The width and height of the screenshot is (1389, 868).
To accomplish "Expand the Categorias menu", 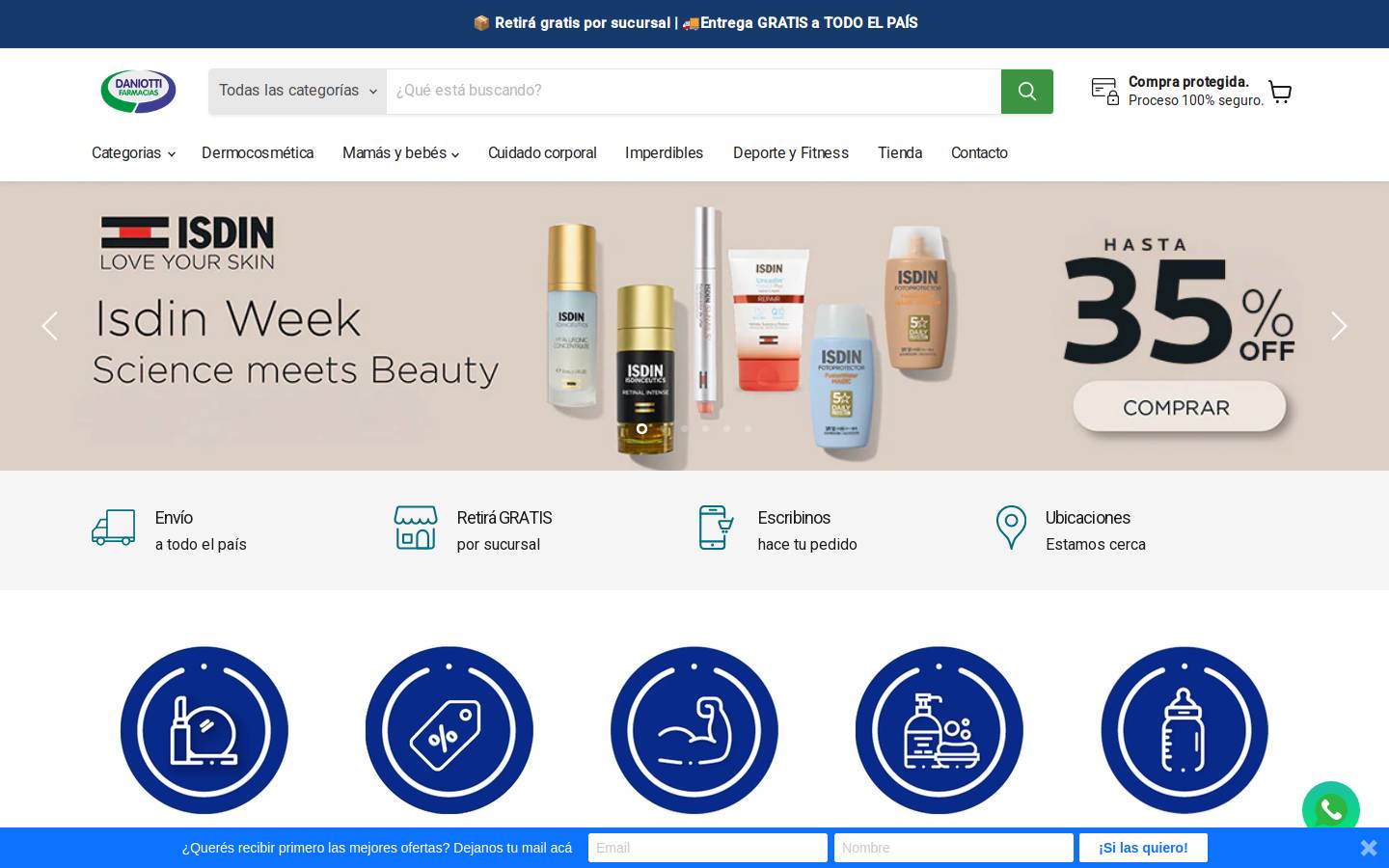I will pos(133,152).
